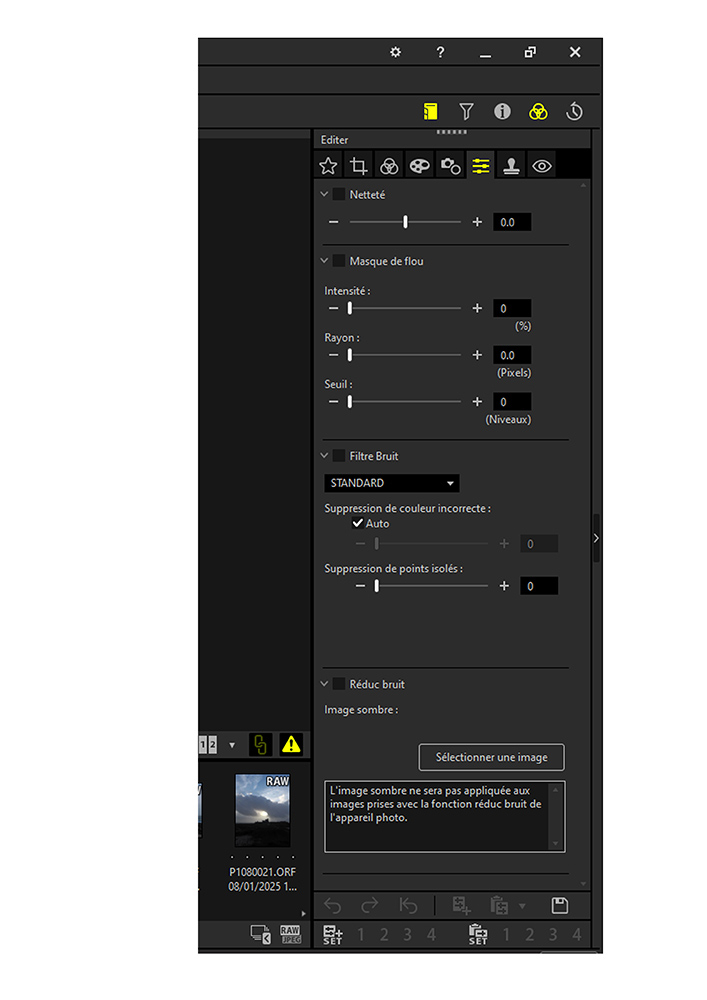
Task: Click plus button for Netteté slider
Action: [477, 222]
